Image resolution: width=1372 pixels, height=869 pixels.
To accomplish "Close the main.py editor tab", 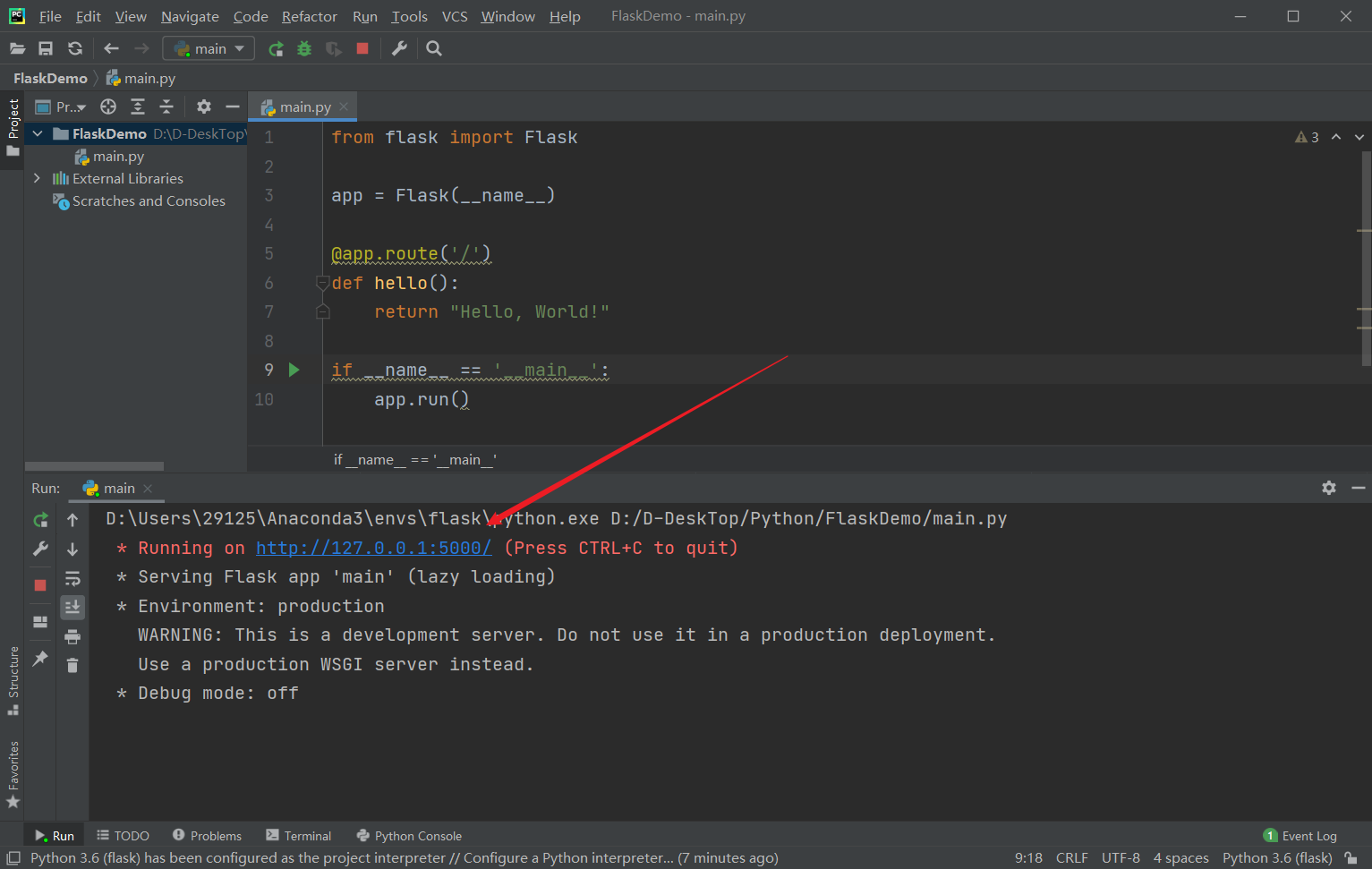I will coord(344,106).
